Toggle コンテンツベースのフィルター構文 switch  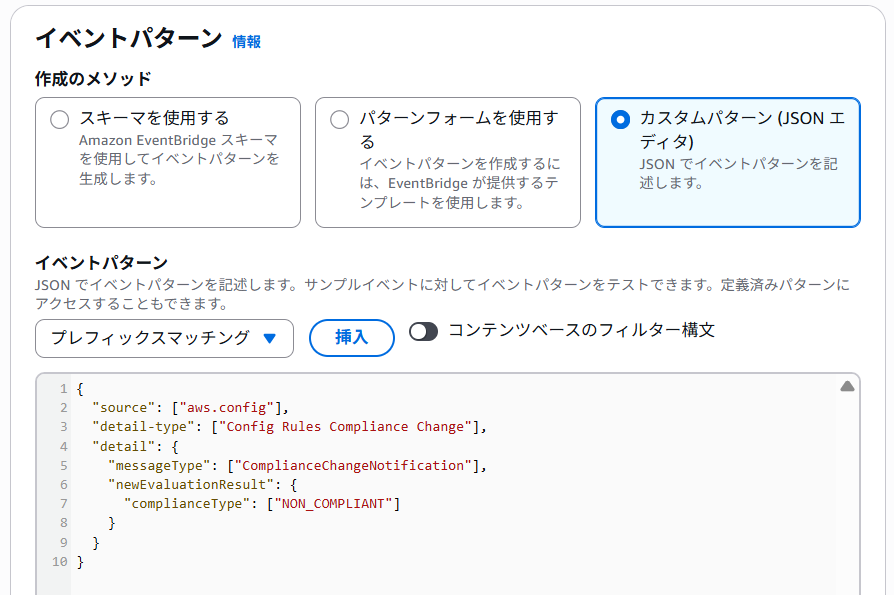423,332
